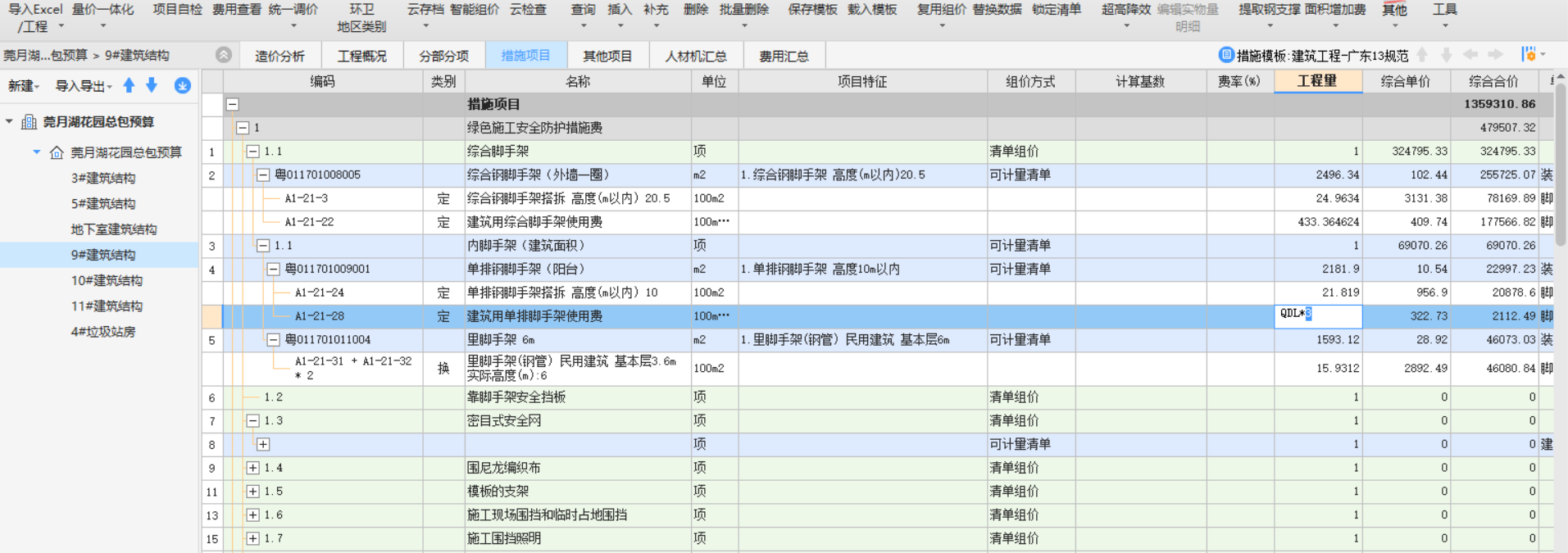Open the 导入导出 dropdown in left panel
Image resolution: width=1568 pixels, height=553 pixels.
coord(84,86)
